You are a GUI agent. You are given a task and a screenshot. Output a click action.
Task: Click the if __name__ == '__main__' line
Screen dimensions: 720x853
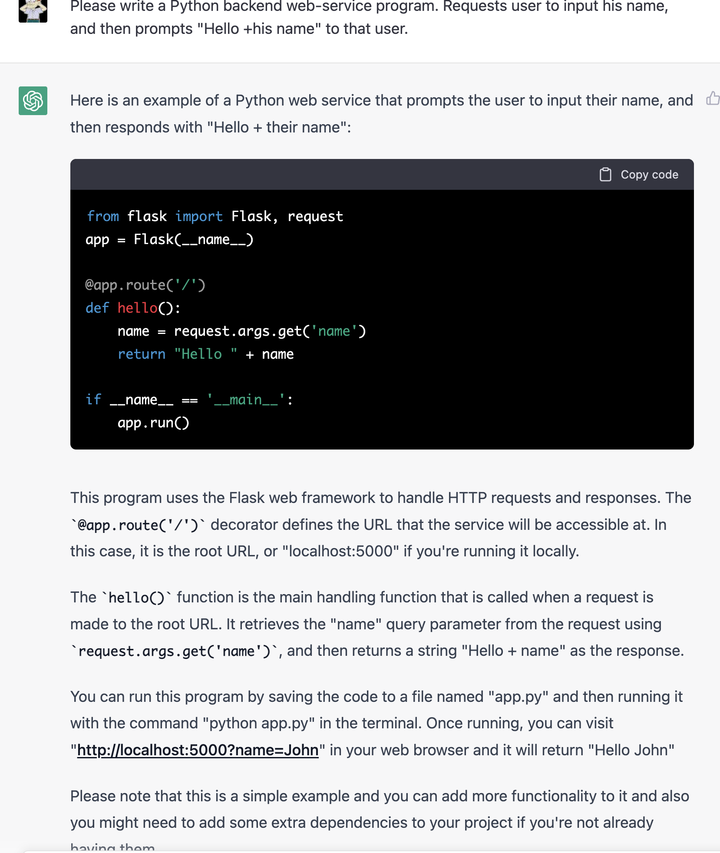[189, 400]
